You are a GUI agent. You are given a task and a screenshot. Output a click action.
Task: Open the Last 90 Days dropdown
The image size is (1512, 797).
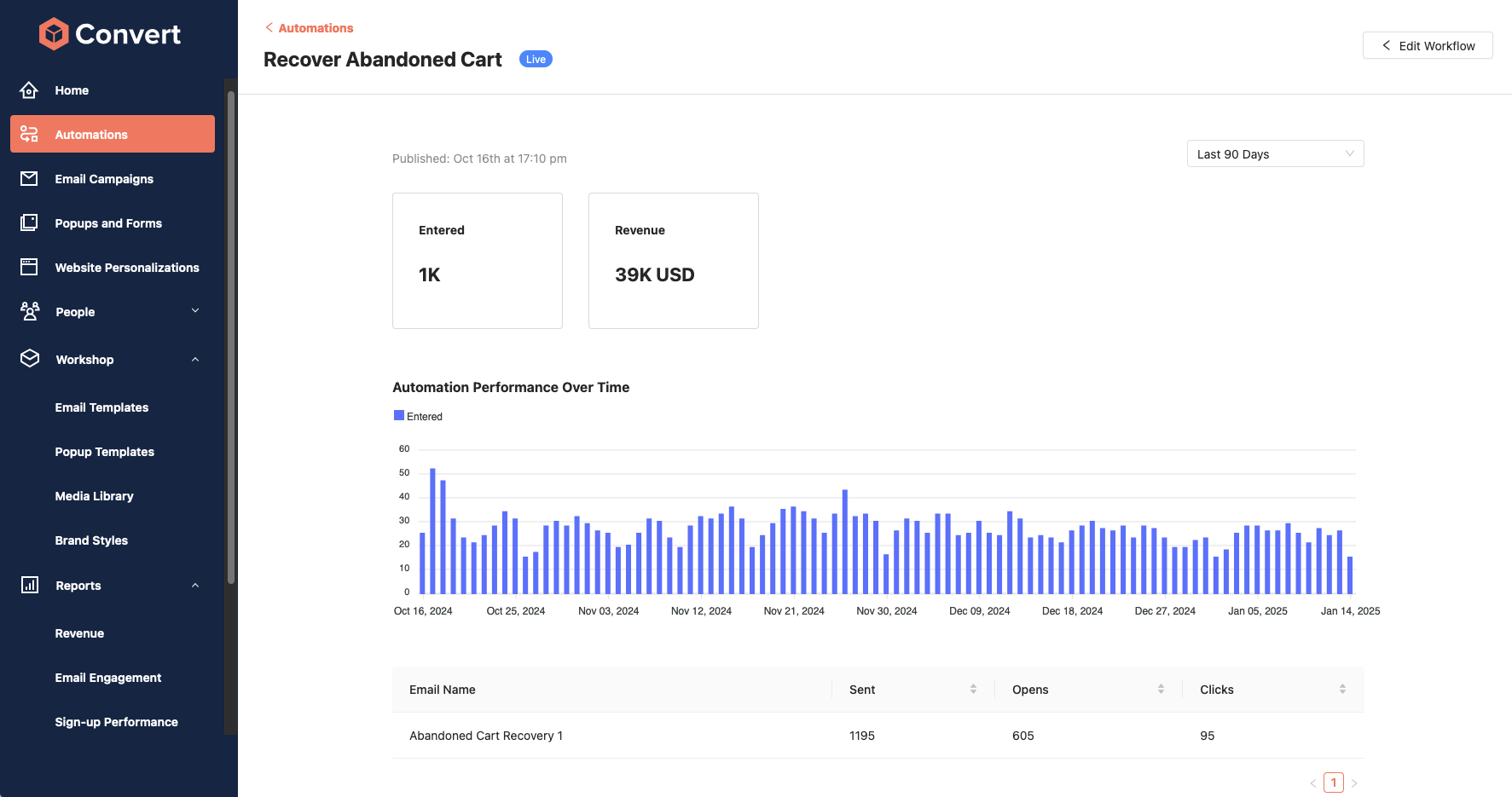pos(1275,154)
